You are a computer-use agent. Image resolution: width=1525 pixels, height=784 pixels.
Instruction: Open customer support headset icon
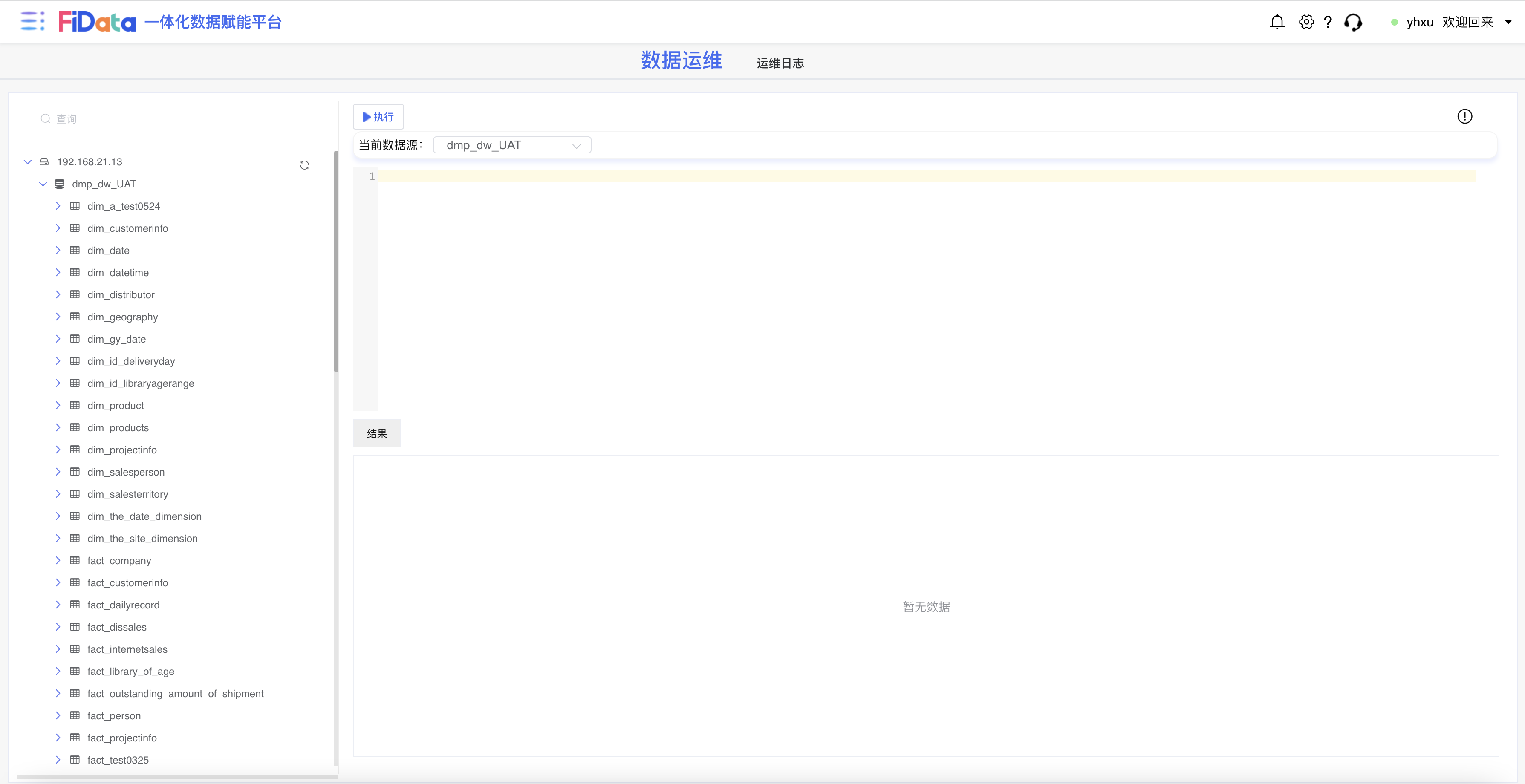pos(1353,22)
